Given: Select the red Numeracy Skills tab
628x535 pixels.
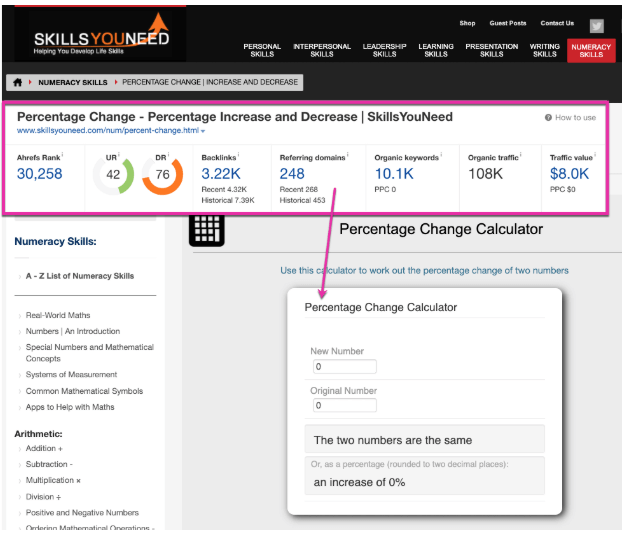Looking at the screenshot, I should click(x=591, y=51).
